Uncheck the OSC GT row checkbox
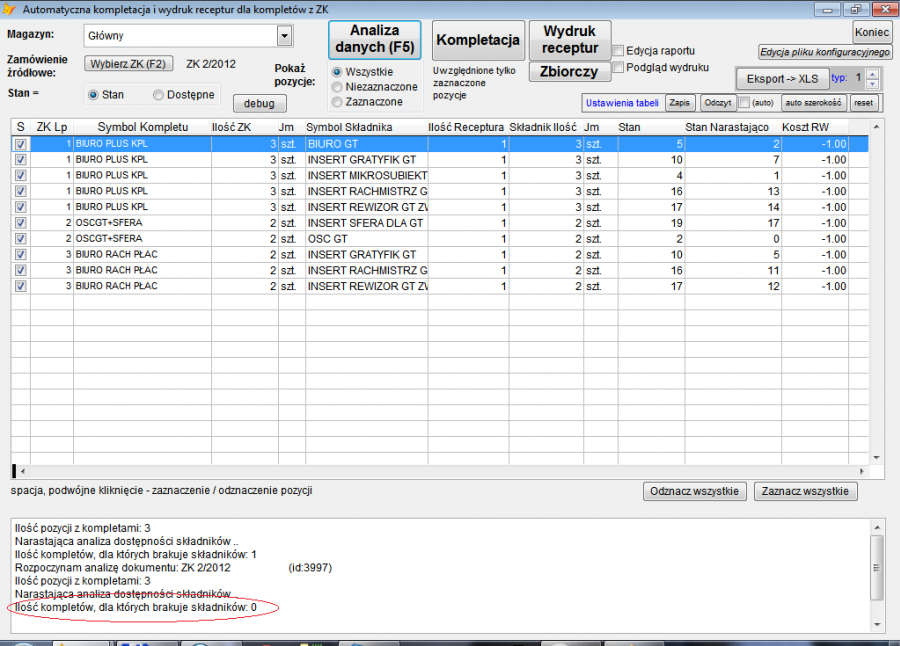 click(21, 239)
